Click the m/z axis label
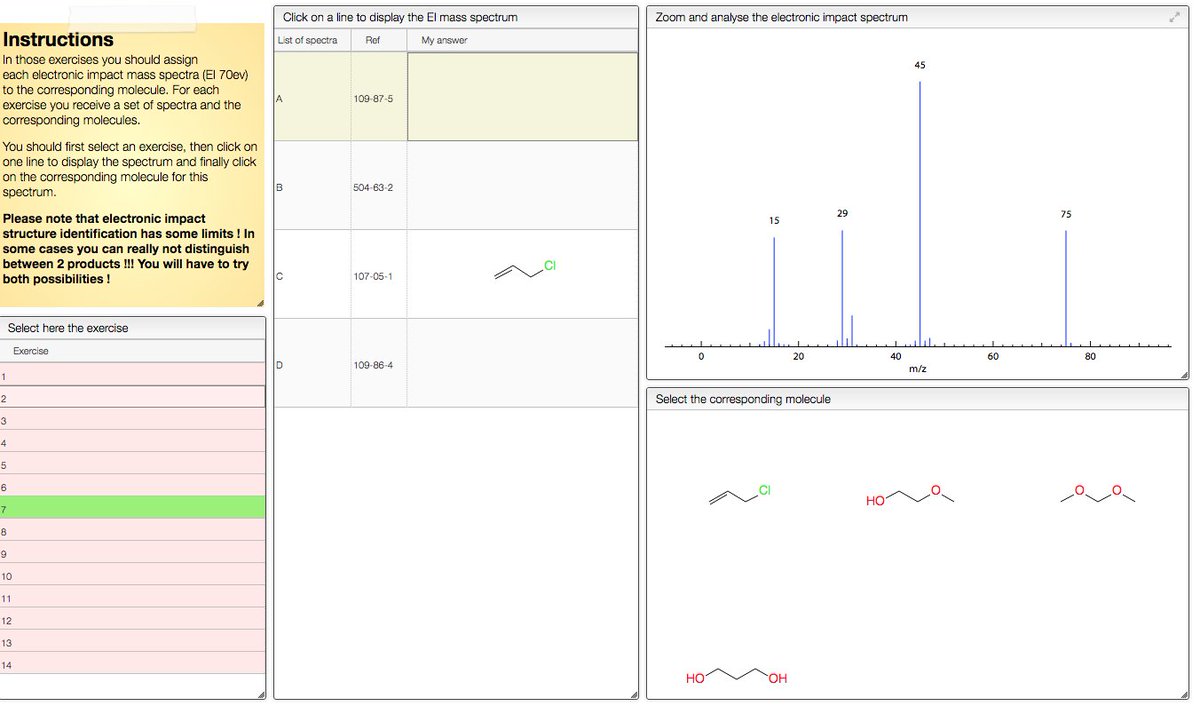The width and height of the screenshot is (1200, 706). [917, 369]
